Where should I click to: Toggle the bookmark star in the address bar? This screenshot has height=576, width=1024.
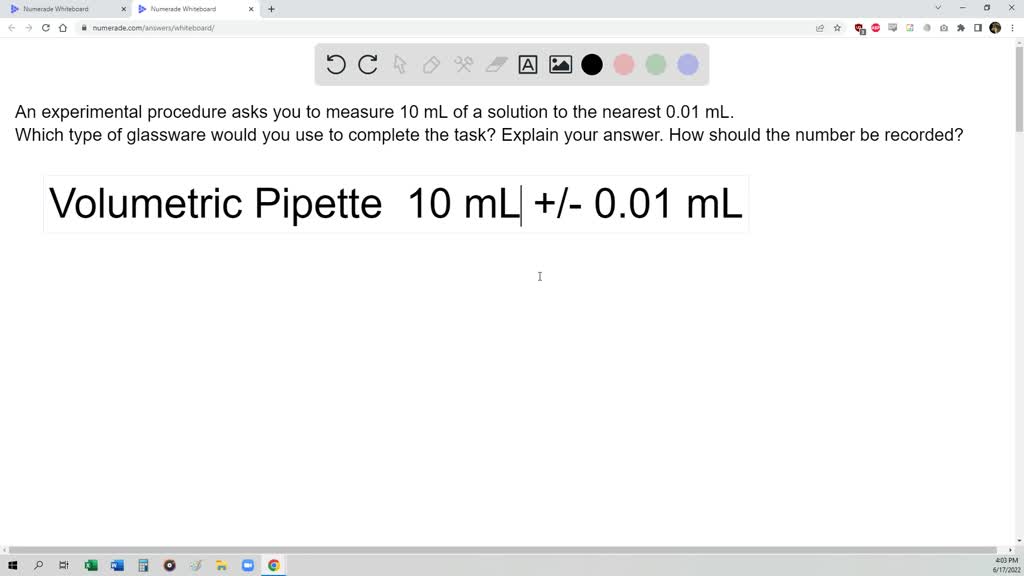point(837,28)
